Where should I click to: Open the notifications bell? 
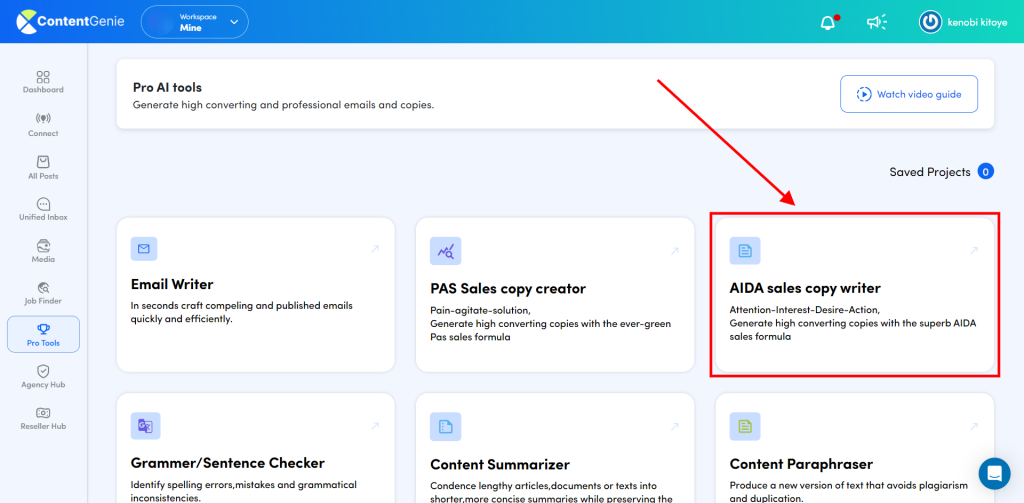pyautogui.click(x=827, y=22)
